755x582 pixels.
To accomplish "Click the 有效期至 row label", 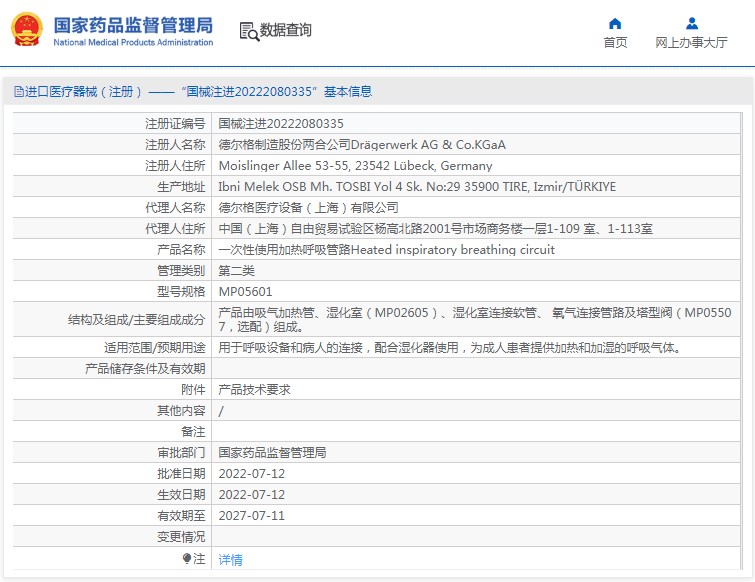I will coord(181,516).
